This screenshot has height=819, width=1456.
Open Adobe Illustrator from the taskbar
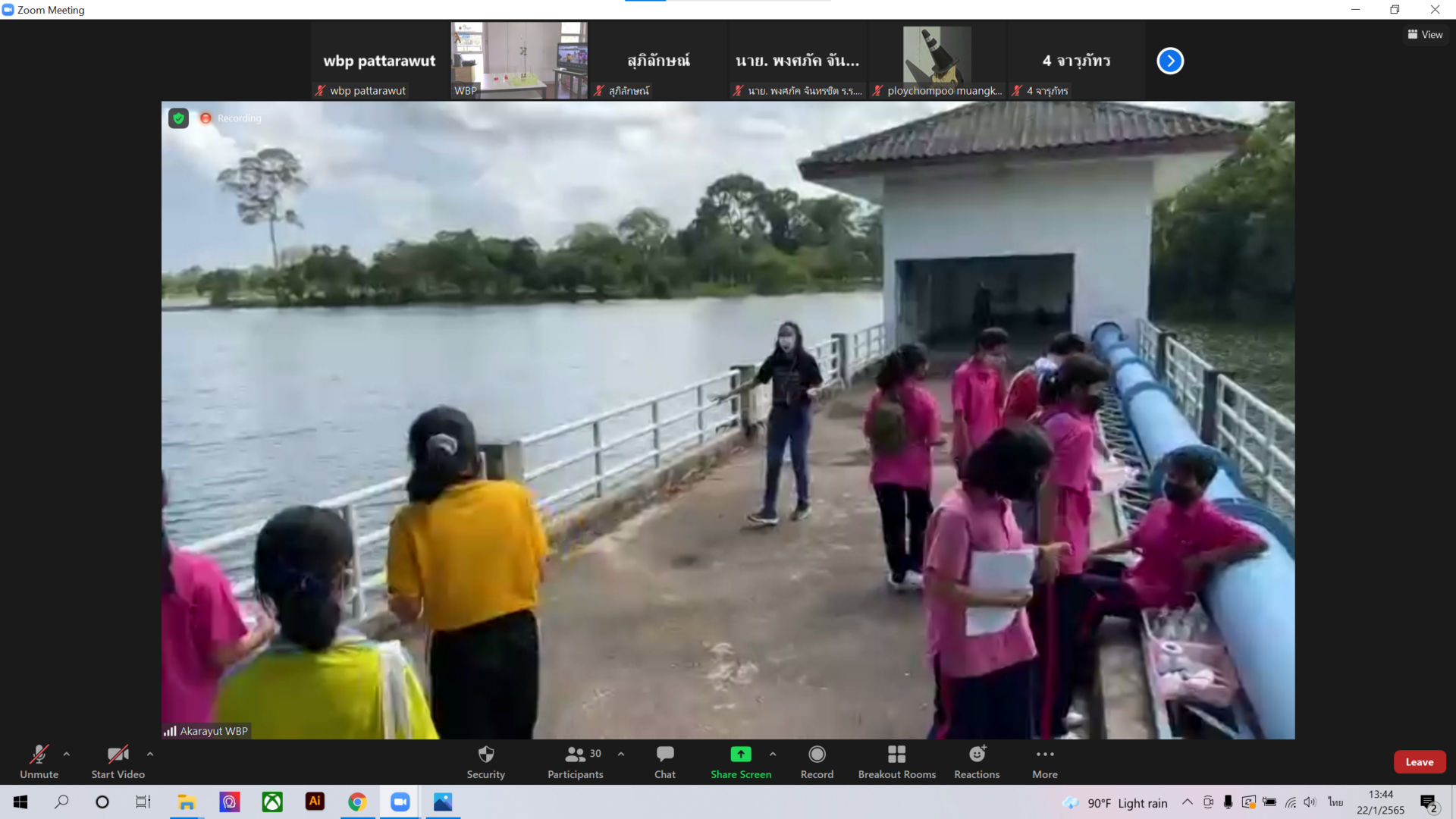tap(315, 802)
